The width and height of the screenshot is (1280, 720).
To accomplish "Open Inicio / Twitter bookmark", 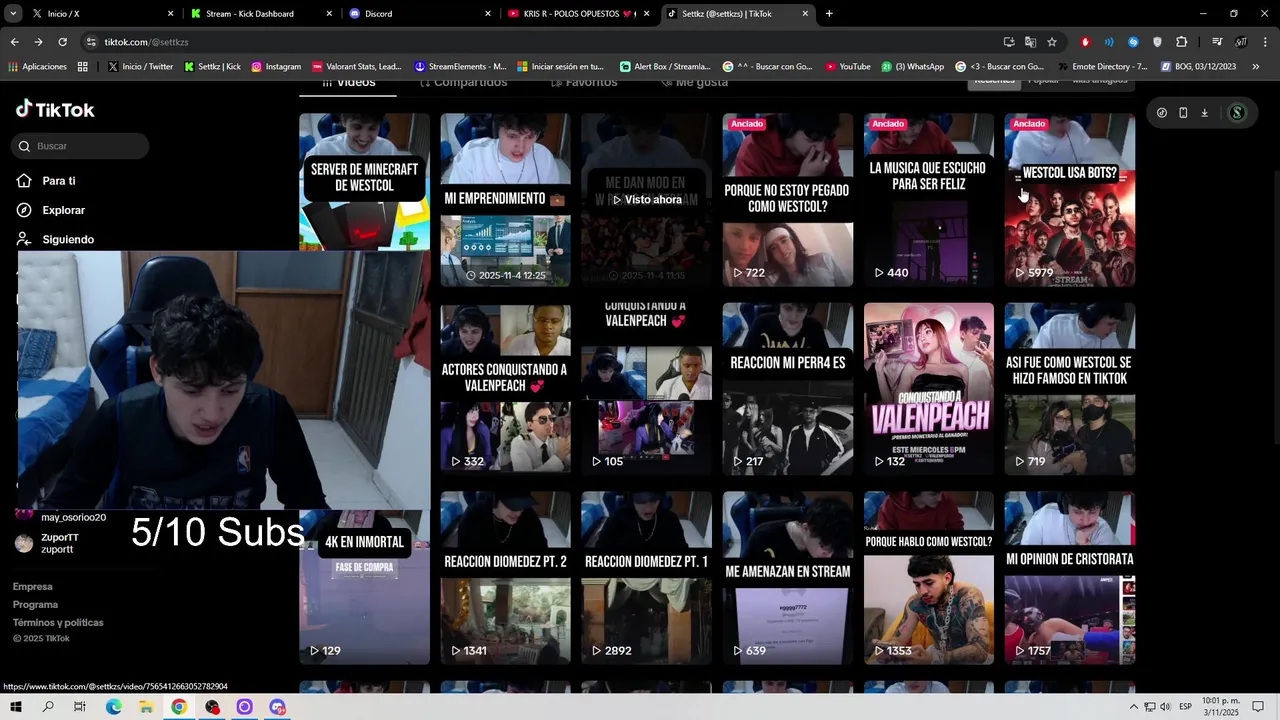I will (x=139, y=66).
